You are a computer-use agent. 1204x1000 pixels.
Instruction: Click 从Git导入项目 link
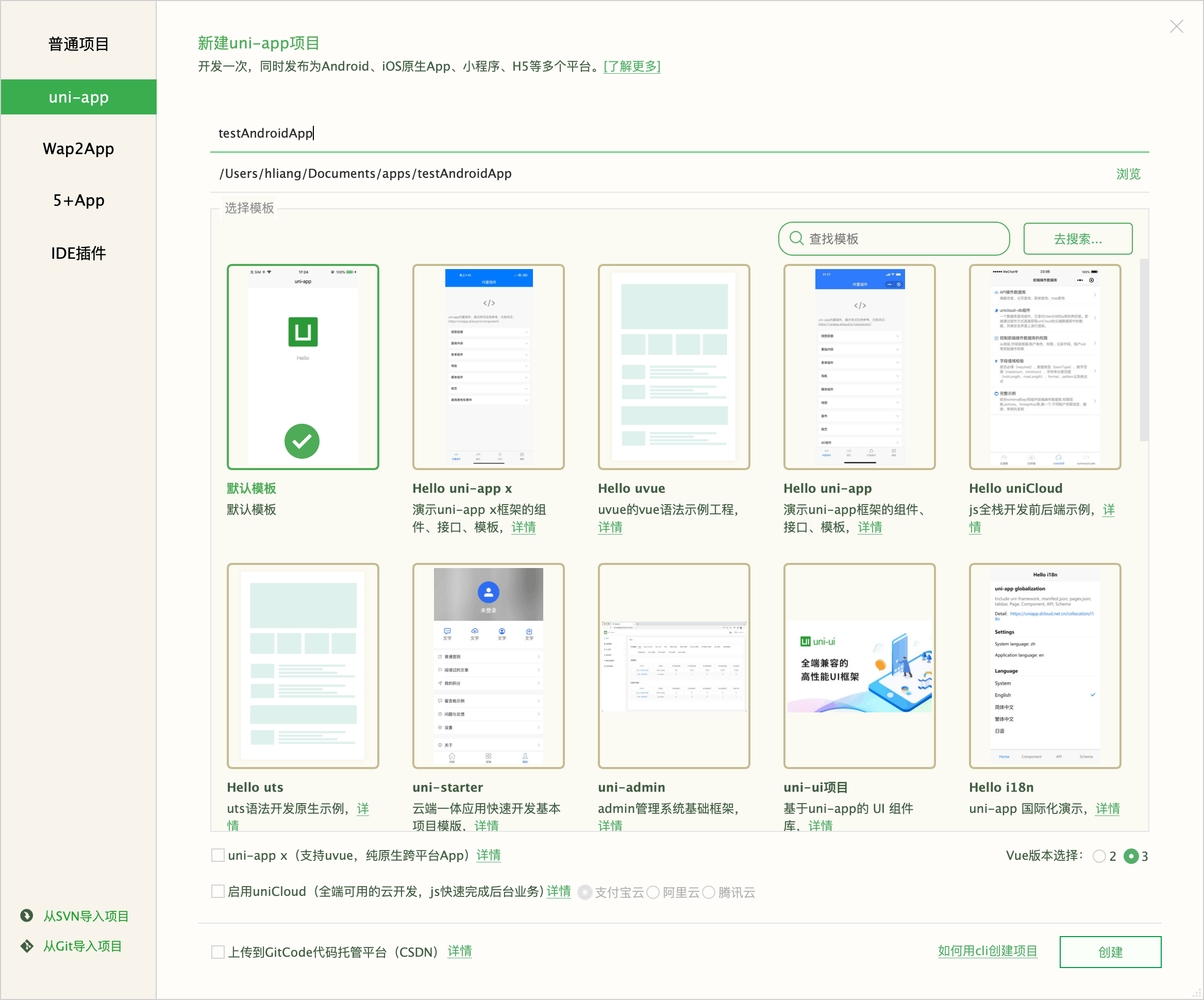point(82,946)
